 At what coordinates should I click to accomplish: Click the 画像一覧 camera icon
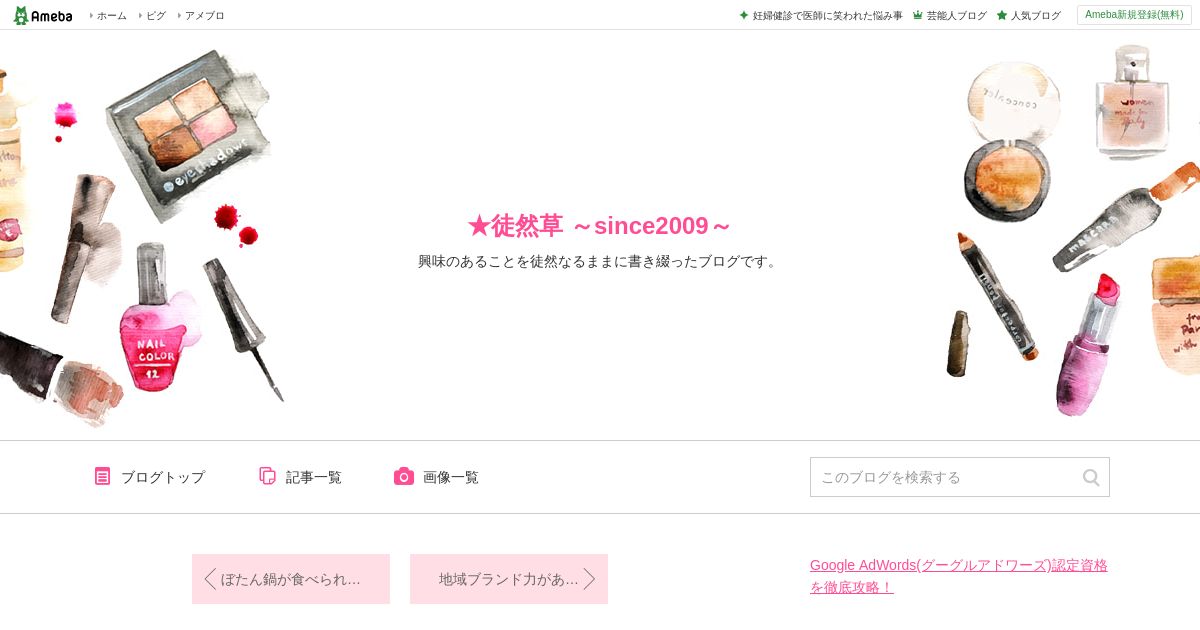404,476
